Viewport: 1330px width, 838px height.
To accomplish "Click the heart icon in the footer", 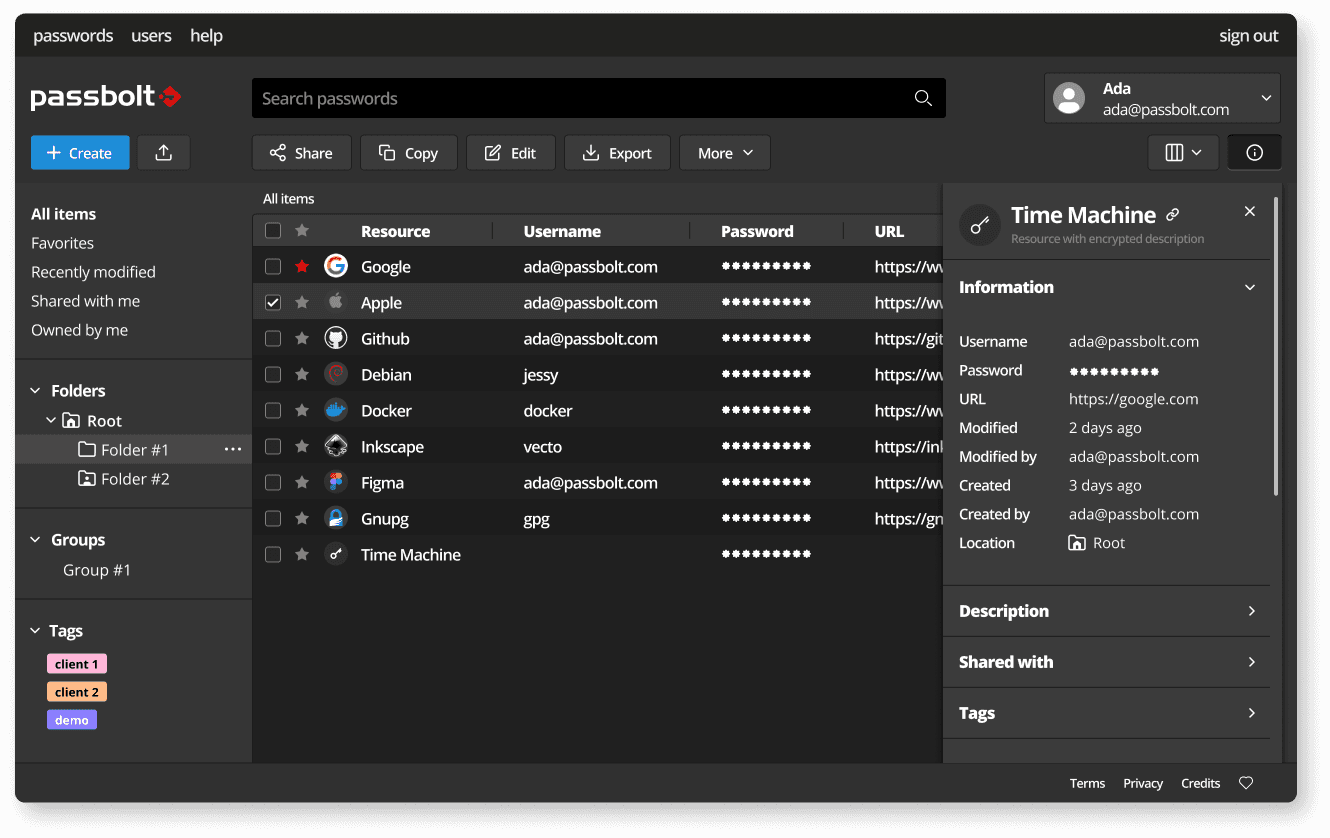I will coord(1246,783).
